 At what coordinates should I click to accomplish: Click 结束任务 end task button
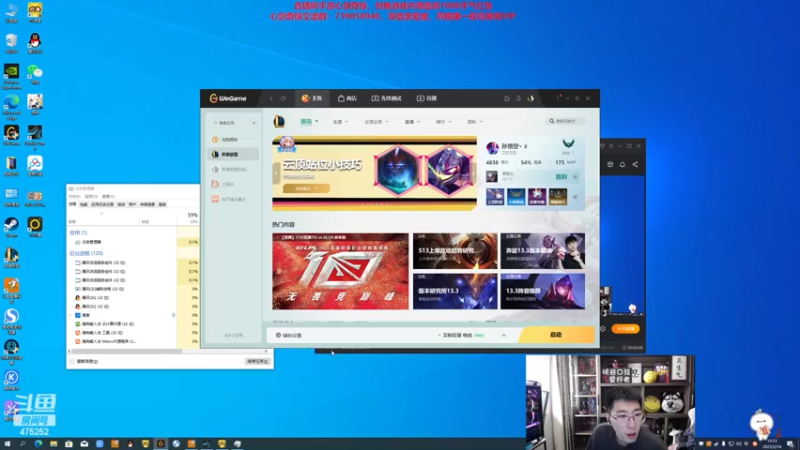pyautogui.click(x=257, y=361)
